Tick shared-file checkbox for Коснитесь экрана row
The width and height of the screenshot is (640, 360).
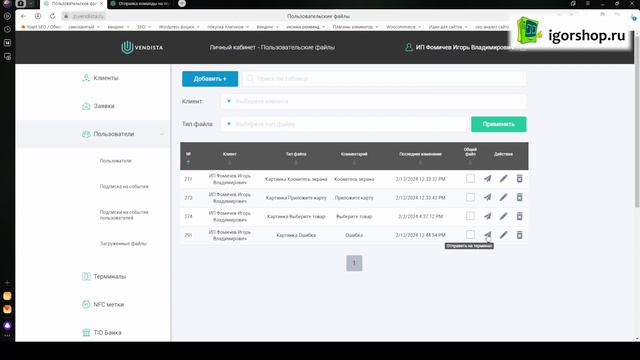470,179
